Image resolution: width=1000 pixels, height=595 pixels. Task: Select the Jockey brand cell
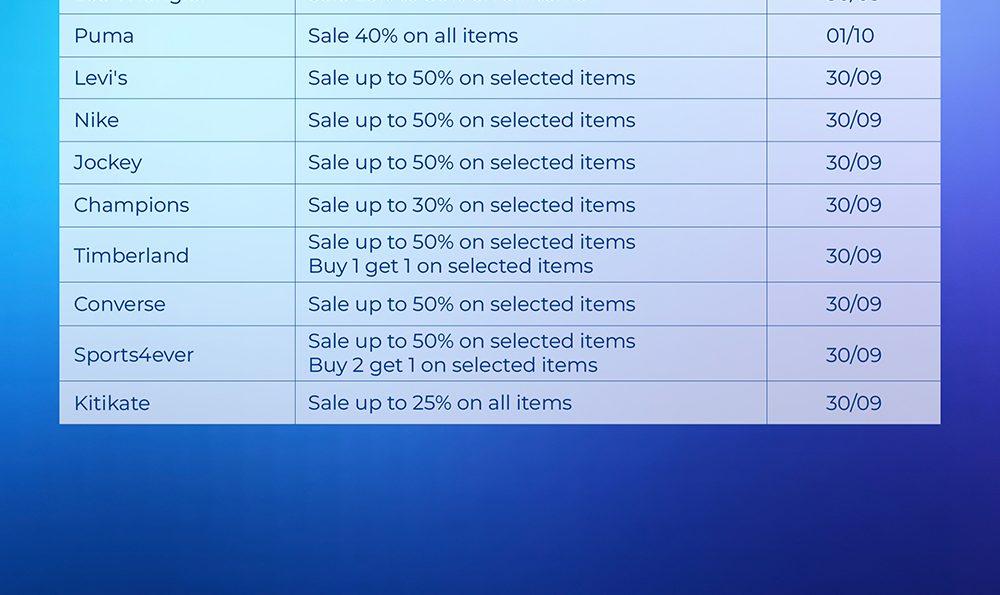pyautogui.click(x=108, y=162)
